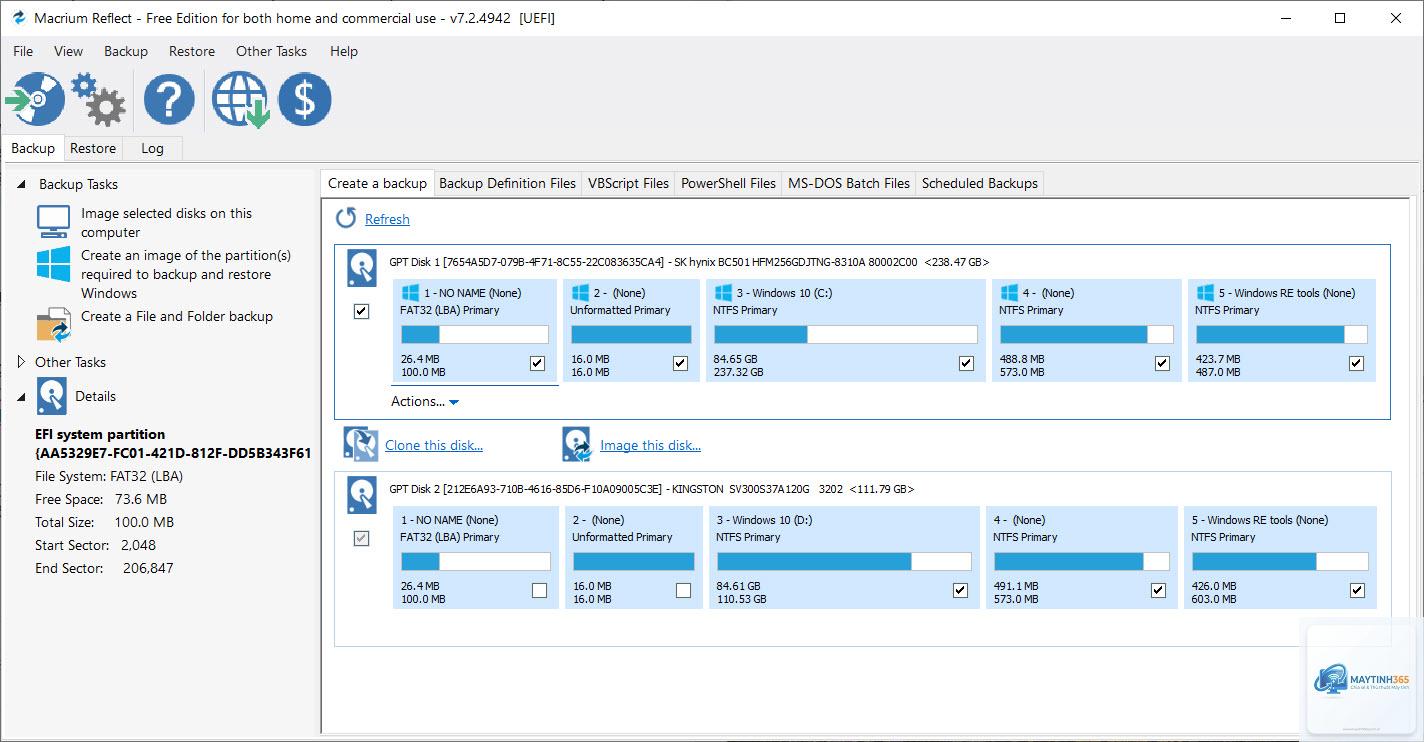Open the Other Tasks menu
1424x742 pixels.
(272, 51)
